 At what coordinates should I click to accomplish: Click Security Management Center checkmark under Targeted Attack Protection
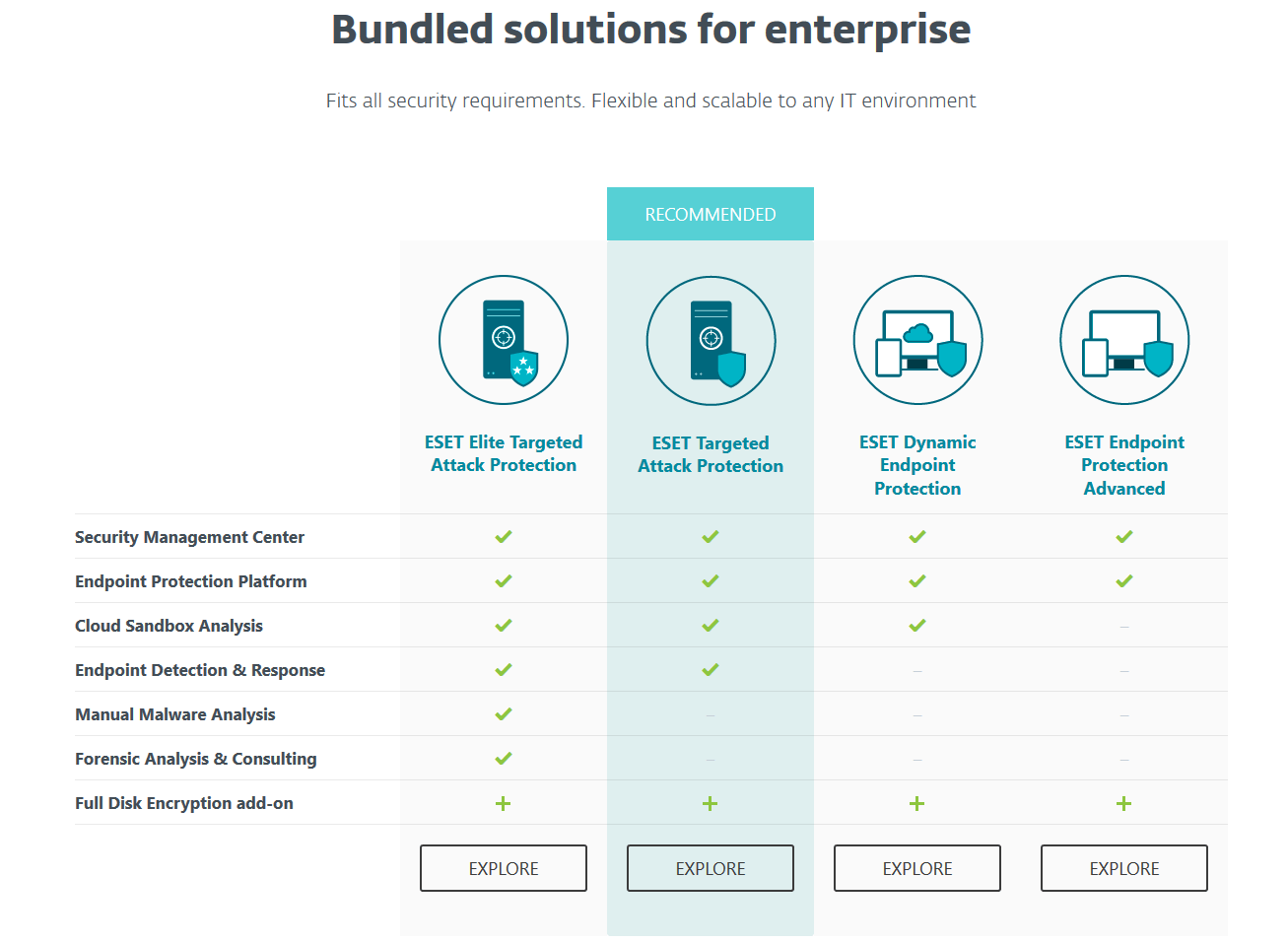[711, 537]
